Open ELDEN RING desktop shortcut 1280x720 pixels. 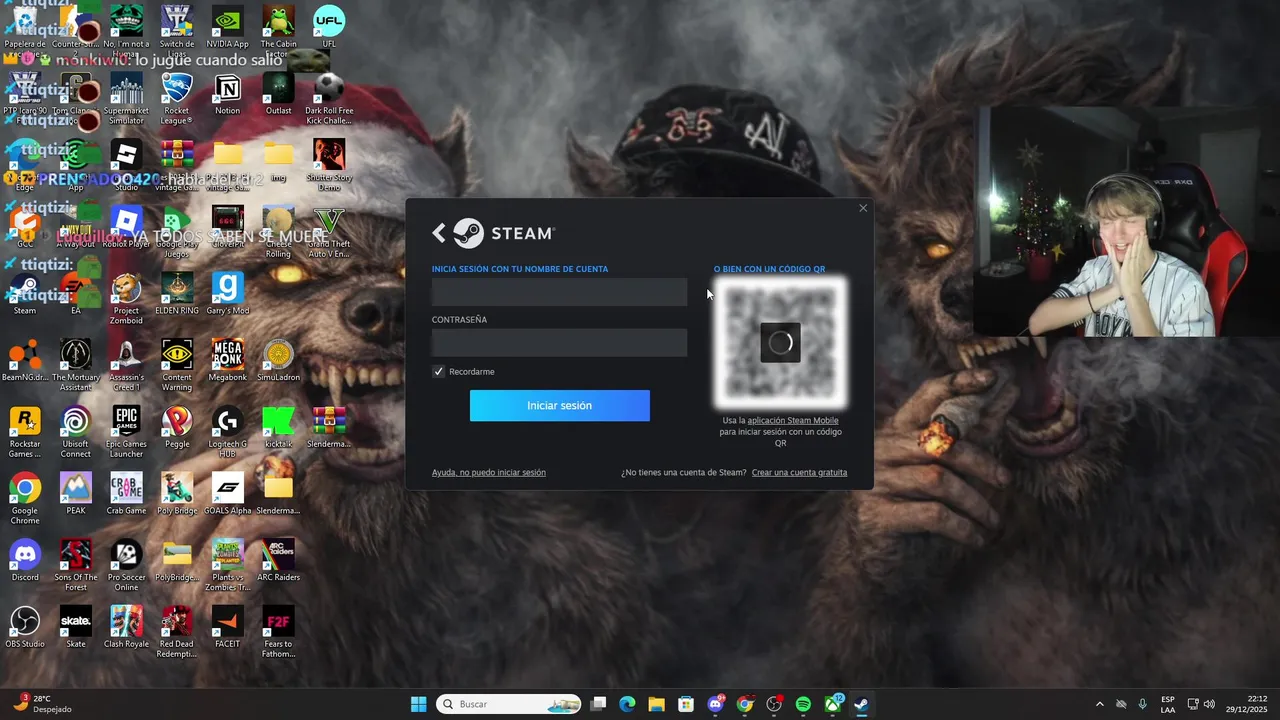(x=177, y=294)
